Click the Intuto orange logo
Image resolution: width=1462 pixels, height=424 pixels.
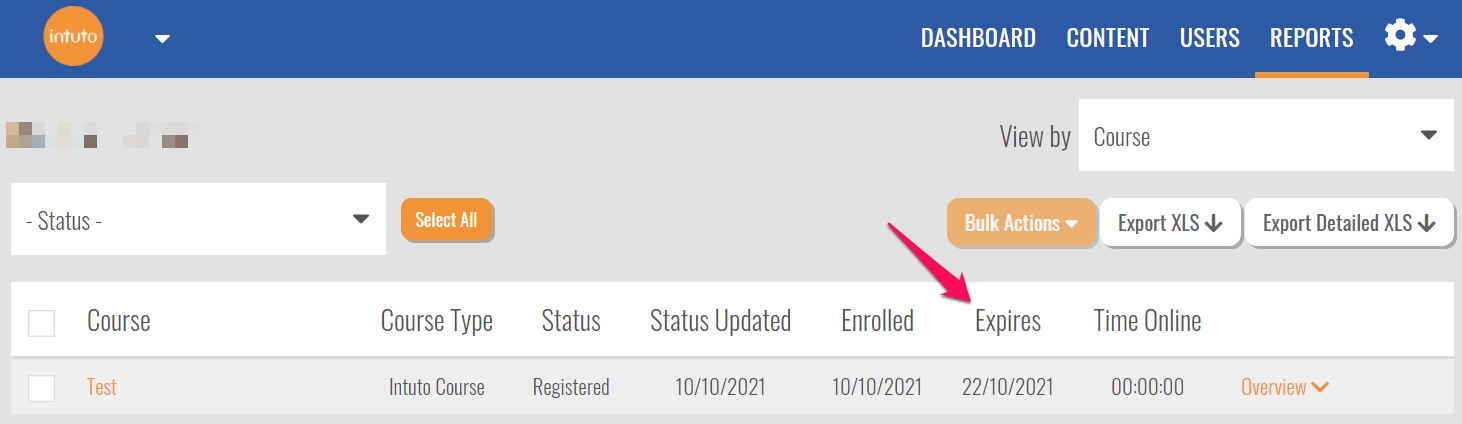(74, 38)
